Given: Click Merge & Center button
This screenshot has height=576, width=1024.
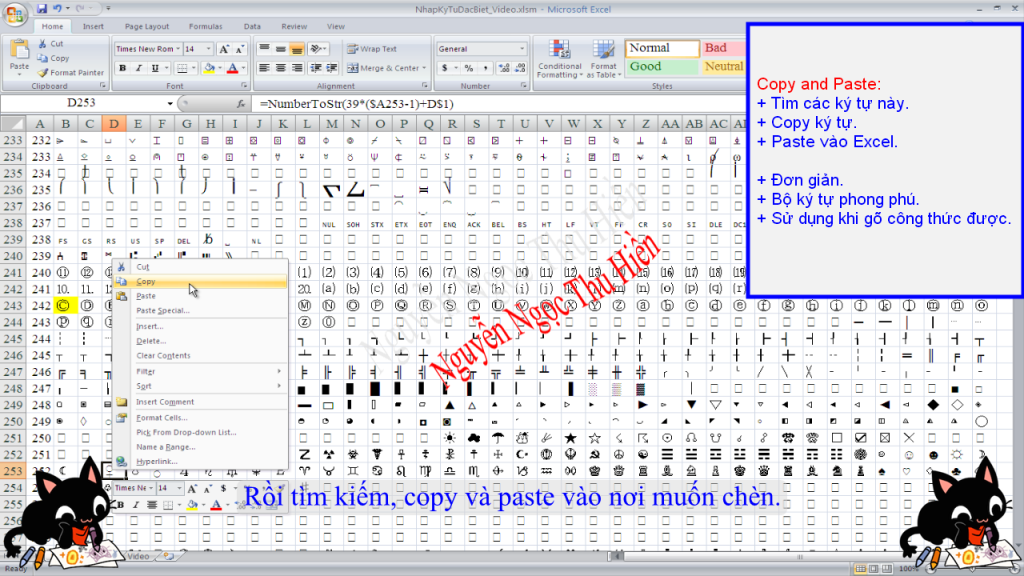Looking at the screenshot, I should pos(383,68).
